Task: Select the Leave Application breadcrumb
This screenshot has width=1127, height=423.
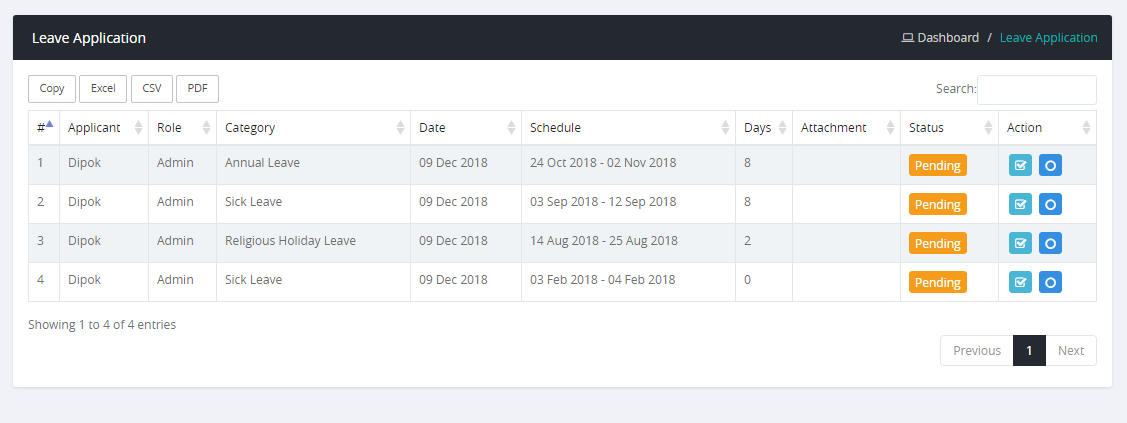Action: (x=1048, y=38)
